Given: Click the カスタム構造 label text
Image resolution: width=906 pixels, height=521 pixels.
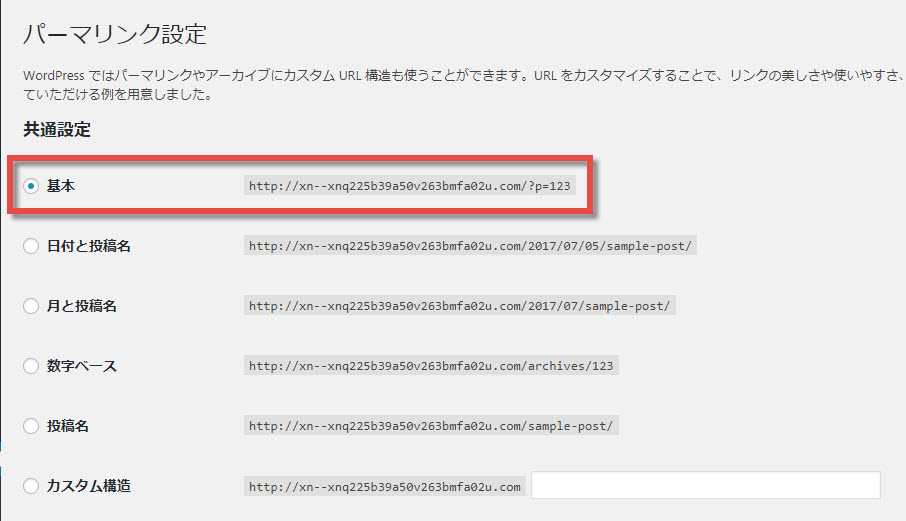Looking at the screenshot, I should (88, 486).
